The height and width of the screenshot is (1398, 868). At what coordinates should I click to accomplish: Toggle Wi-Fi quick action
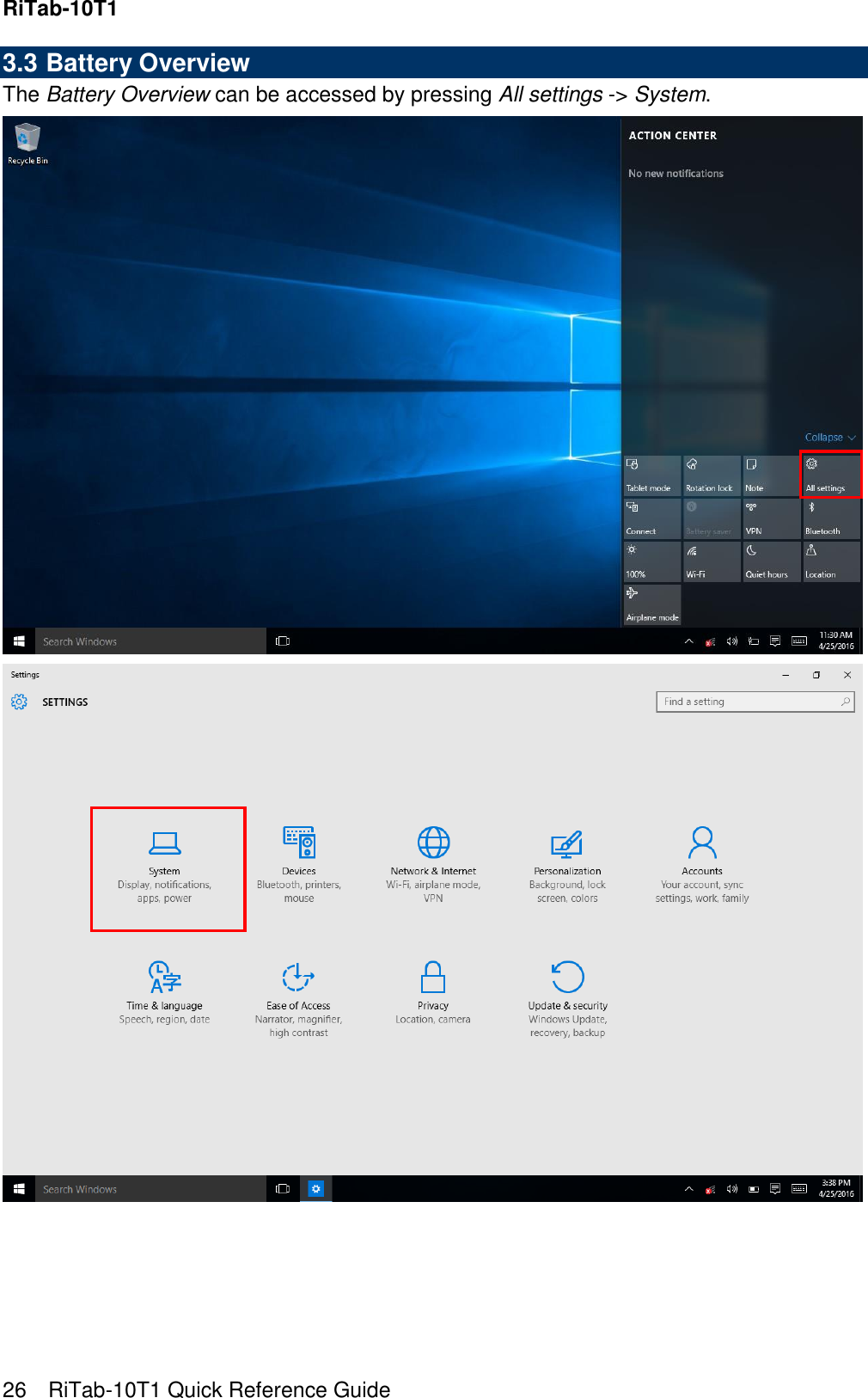[712, 561]
